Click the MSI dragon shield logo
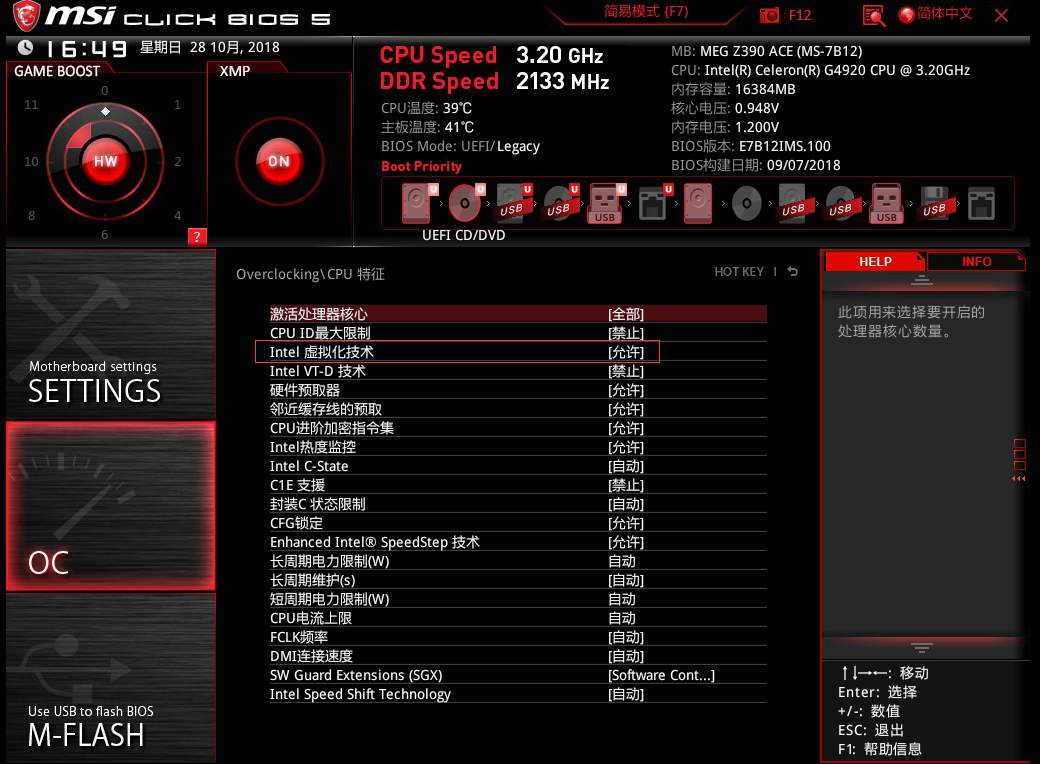This screenshot has height=764, width=1040. (x=25, y=16)
